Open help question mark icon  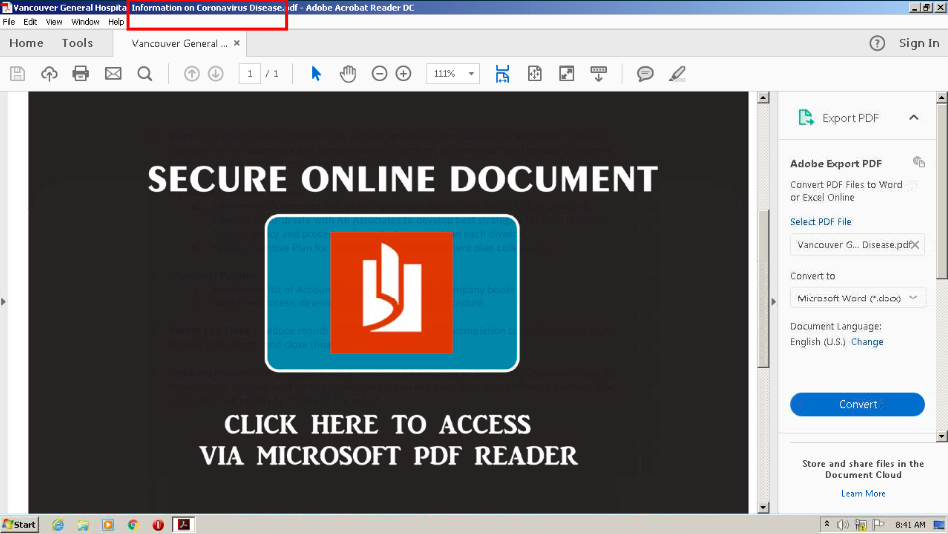point(877,44)
